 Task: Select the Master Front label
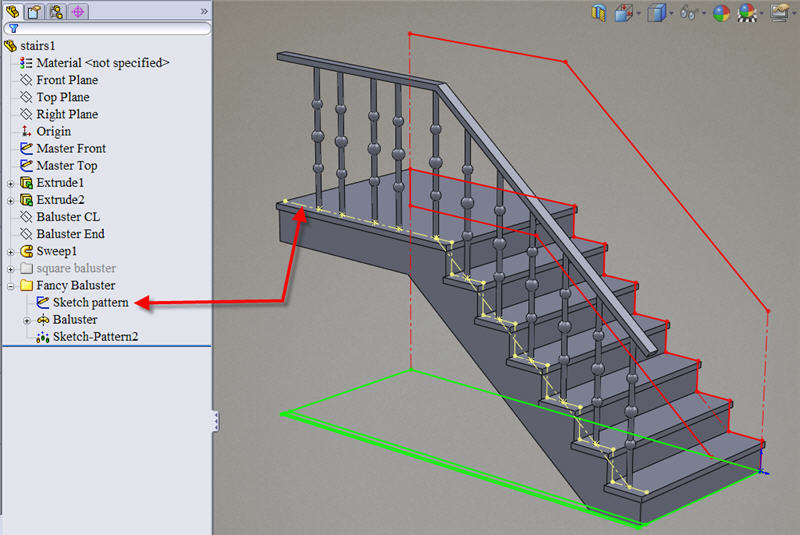(x=71, y=148)
